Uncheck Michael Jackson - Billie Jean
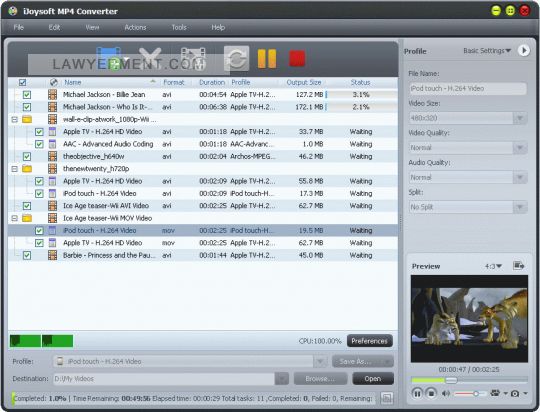The height and width of the screenshot is (412, 540). pyautogui.click(x=27, y=95)
